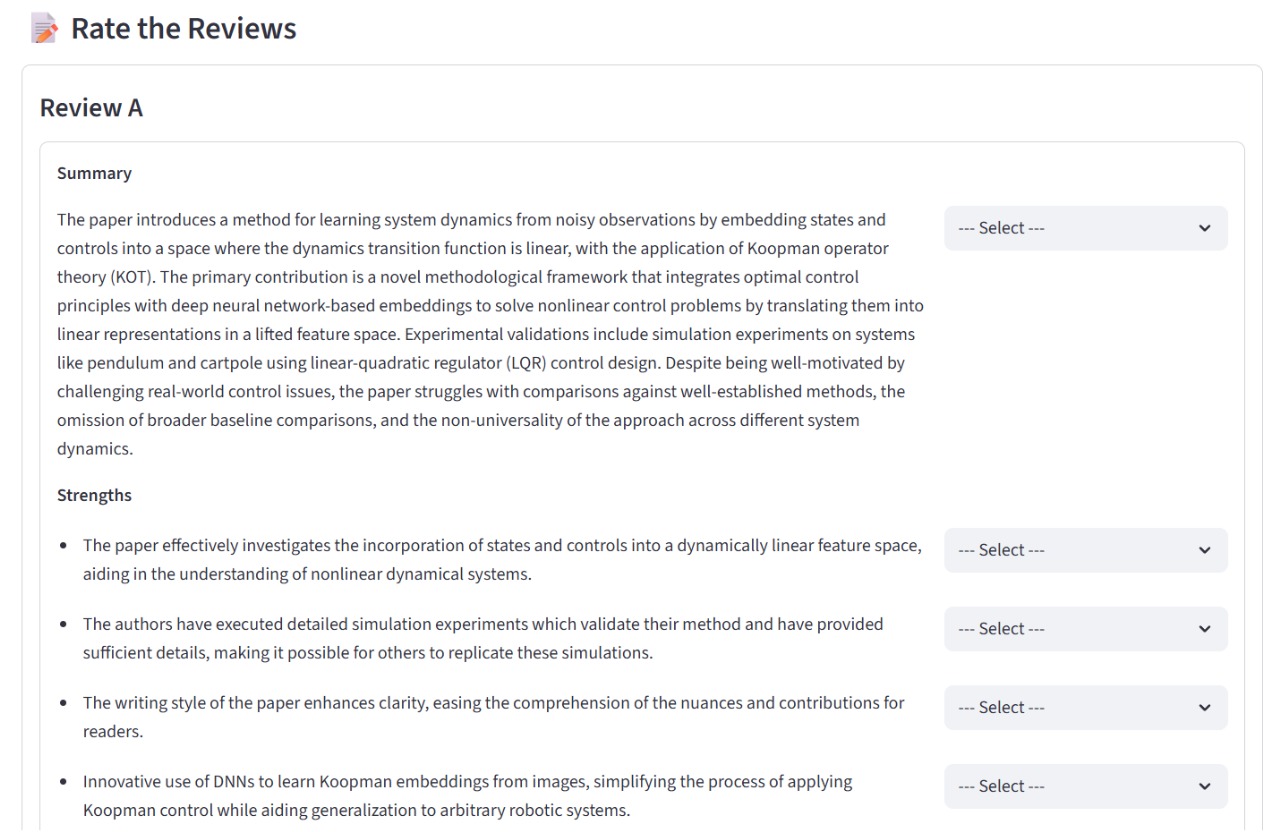
Task: Click the bullet about dynamically linear feature space
Action: tap(500, 560)
